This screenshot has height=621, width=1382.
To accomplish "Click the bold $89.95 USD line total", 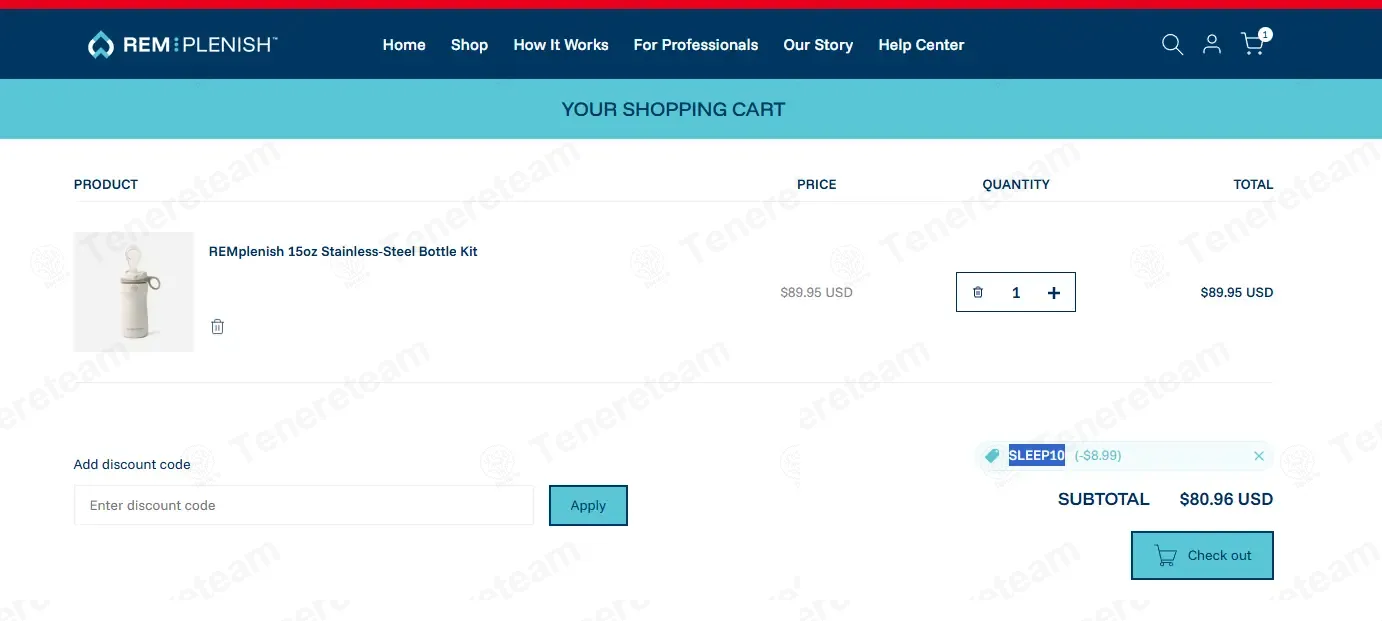I will click(x=1237, y=293).
